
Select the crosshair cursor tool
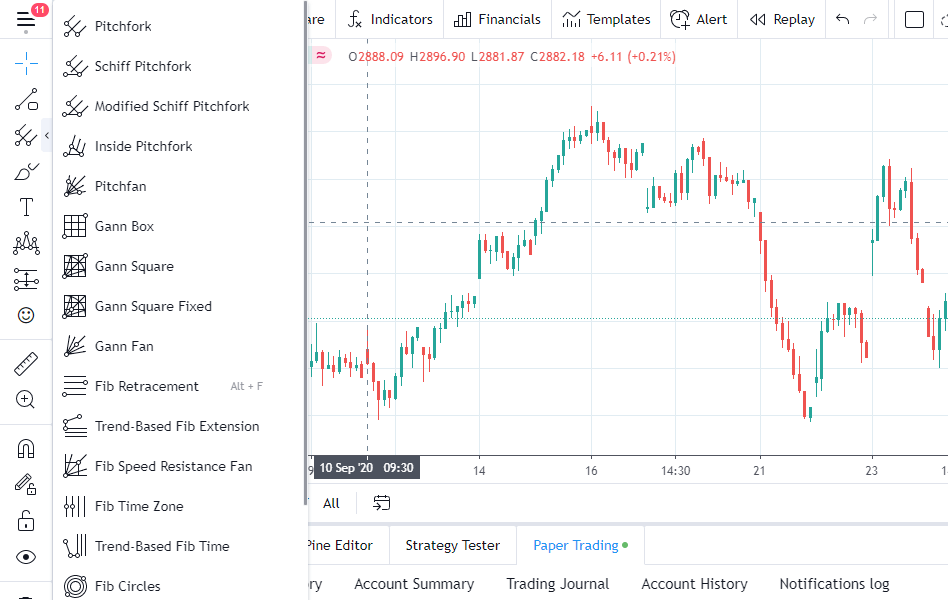26,65
